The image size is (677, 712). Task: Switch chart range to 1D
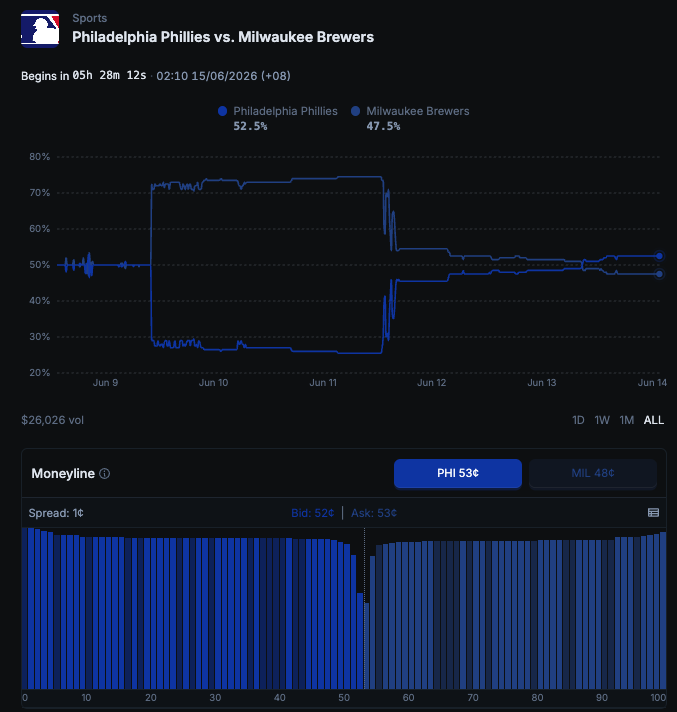coord(578,420)
